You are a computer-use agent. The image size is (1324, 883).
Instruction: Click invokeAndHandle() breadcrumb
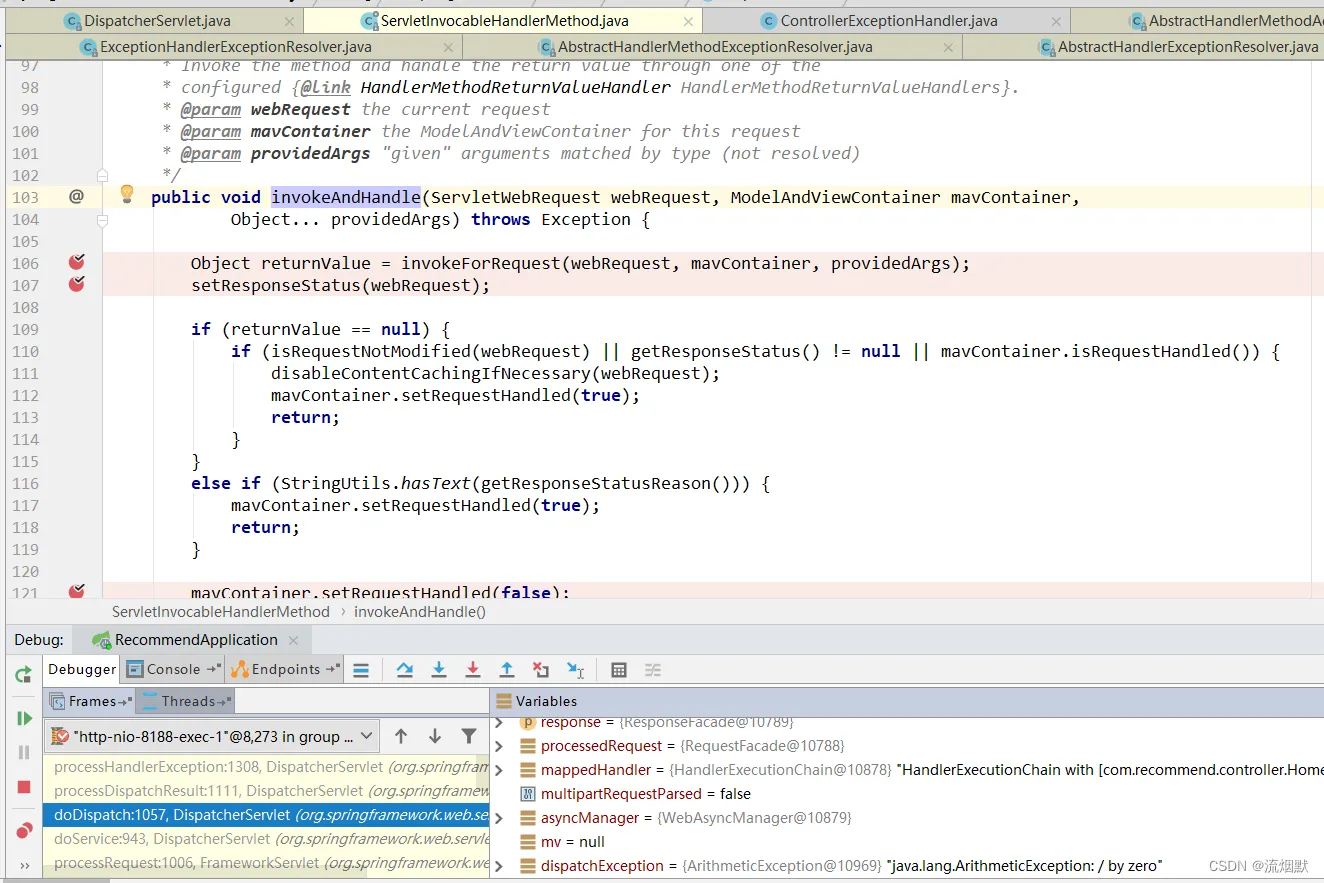[419, 612]
